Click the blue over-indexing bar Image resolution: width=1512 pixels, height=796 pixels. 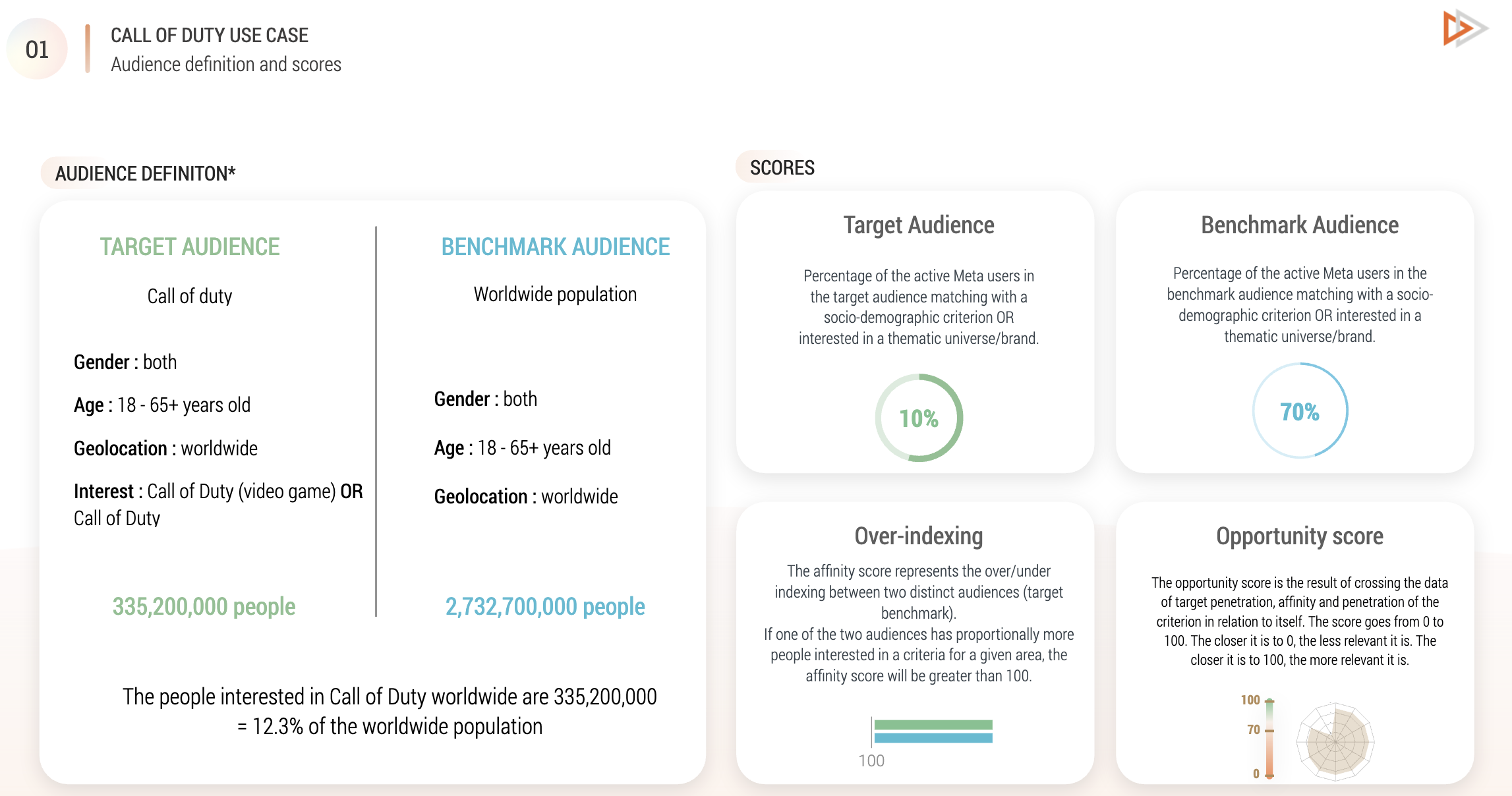click(933, 737)
